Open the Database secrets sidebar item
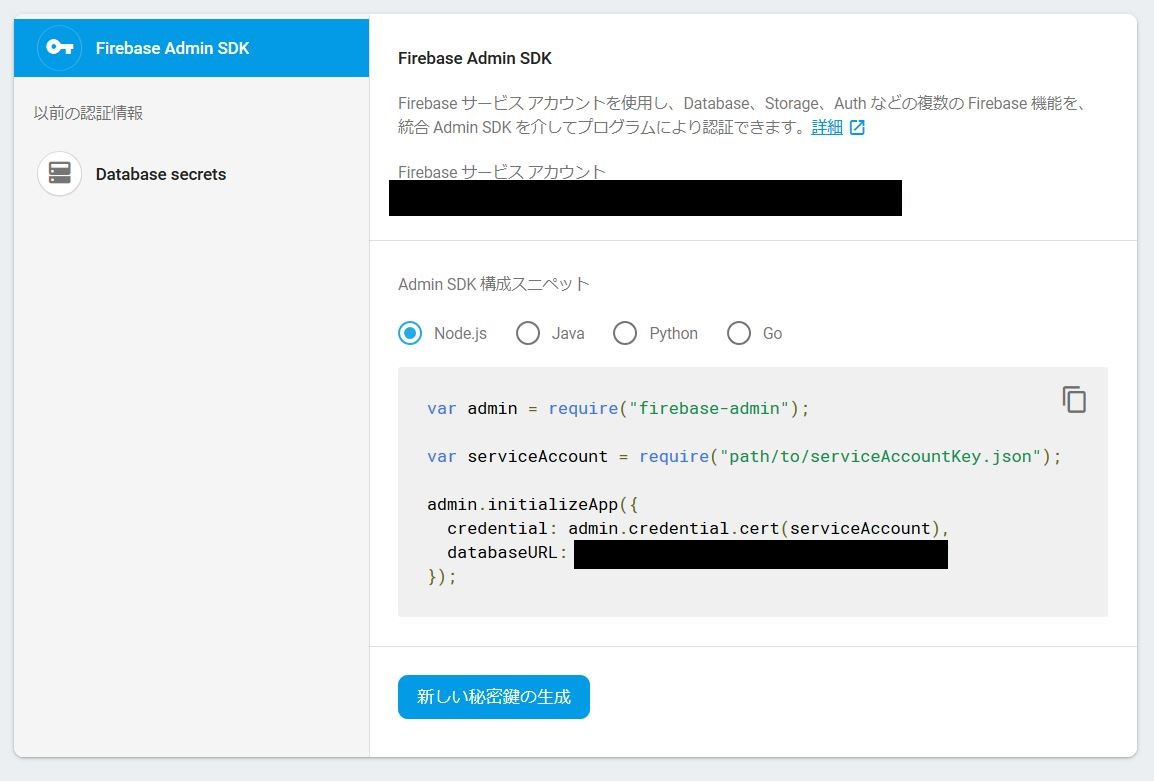Viewport: 1154px width, 781px height. 191,174
